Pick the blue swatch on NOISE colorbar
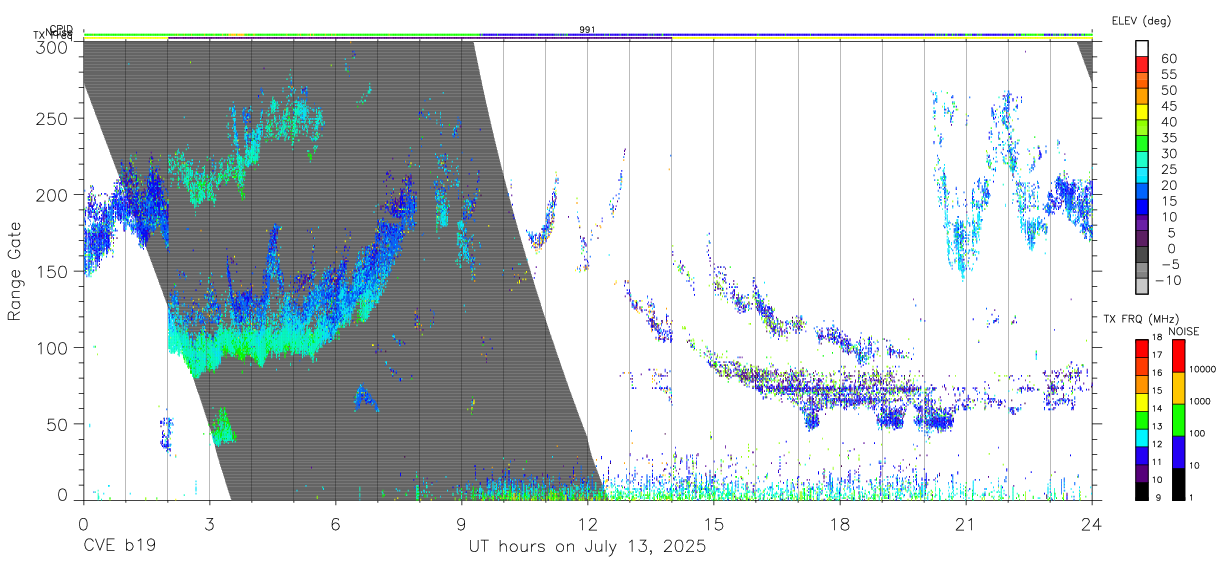 coord(1177,452)
